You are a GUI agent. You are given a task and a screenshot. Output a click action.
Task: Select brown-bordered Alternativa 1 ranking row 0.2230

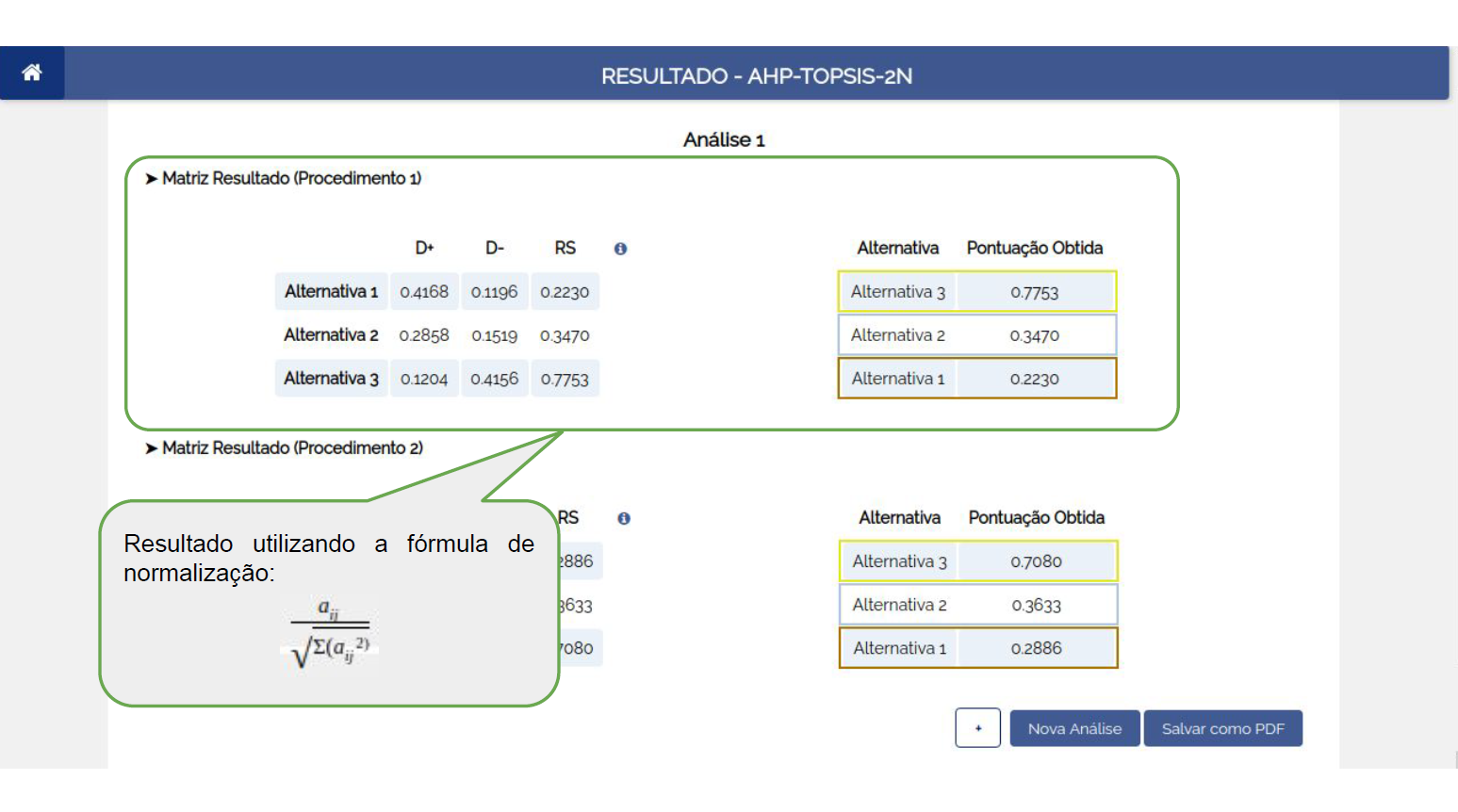coord(977,379)
